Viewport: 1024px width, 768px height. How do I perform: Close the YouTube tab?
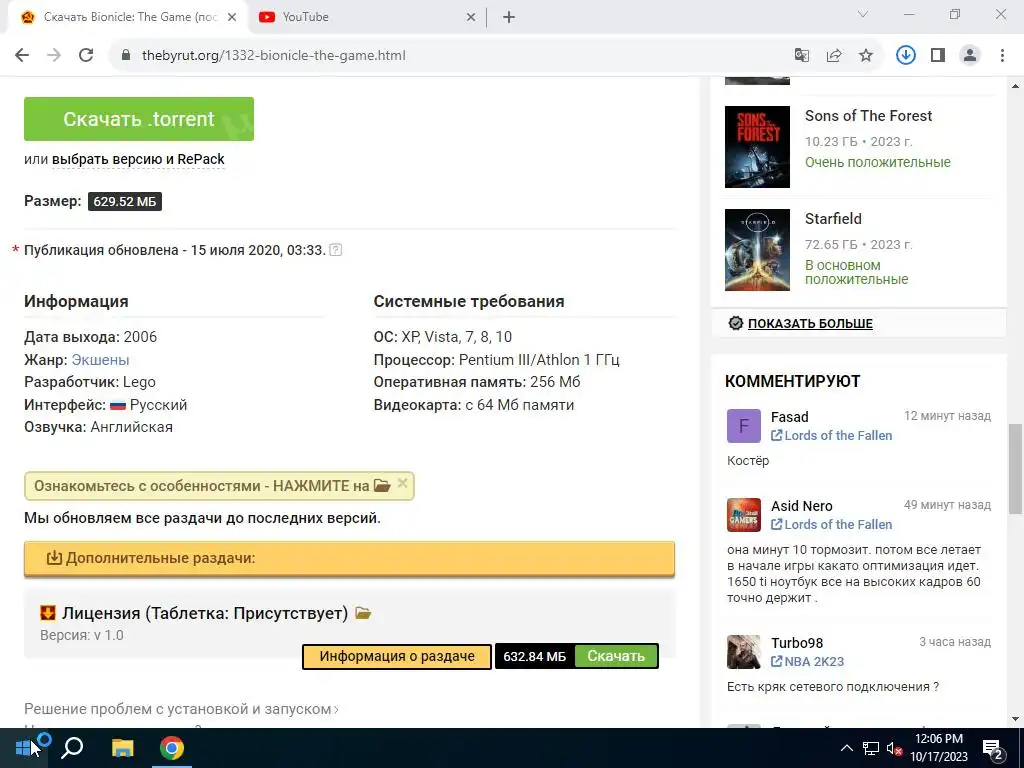coord(471,18)
